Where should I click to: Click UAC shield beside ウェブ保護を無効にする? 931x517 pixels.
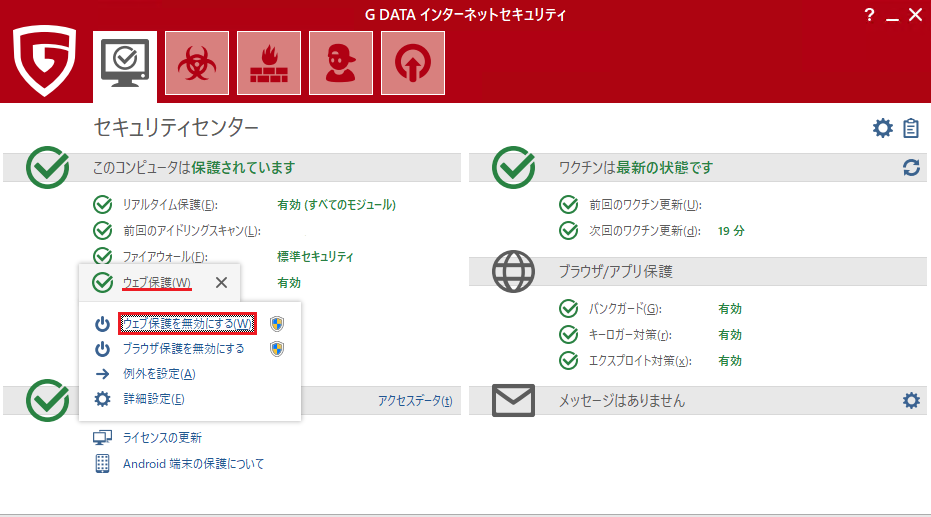tap(277, 323)
